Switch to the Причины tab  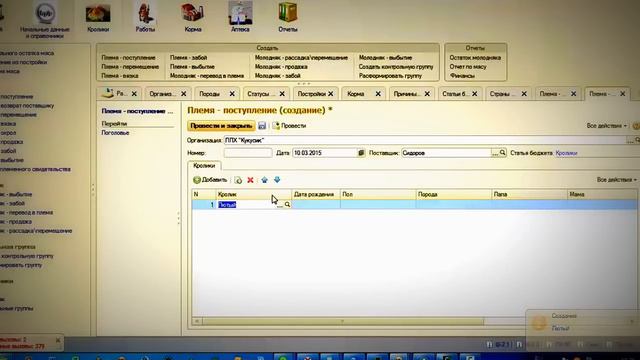point(407,94)
